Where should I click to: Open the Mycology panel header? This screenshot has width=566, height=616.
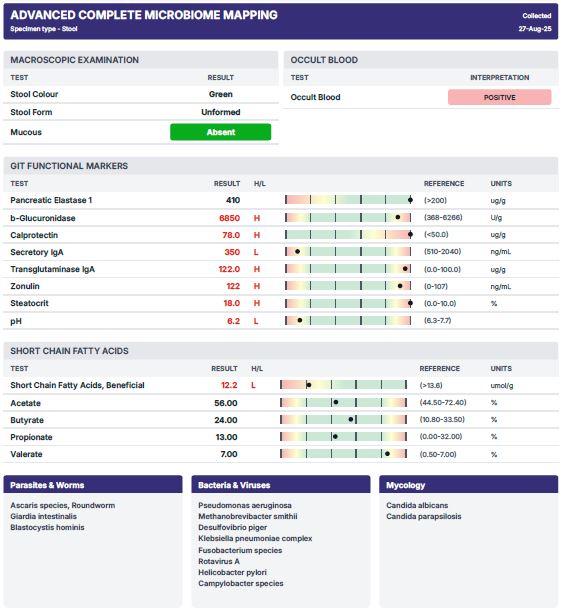pos(469,485)
